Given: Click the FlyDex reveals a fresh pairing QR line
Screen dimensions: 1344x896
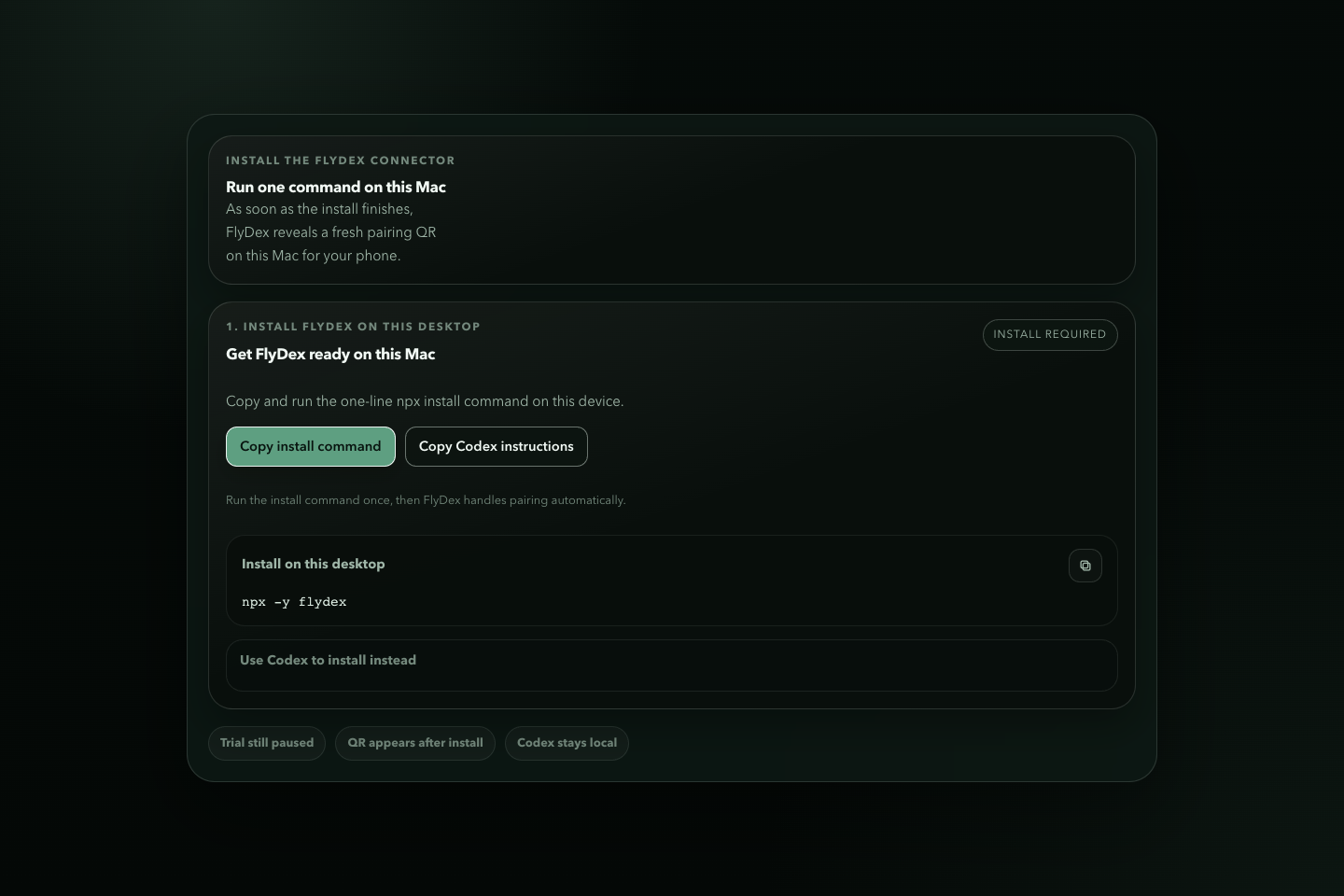Looking at the screenshot, I should coord(330,232).
